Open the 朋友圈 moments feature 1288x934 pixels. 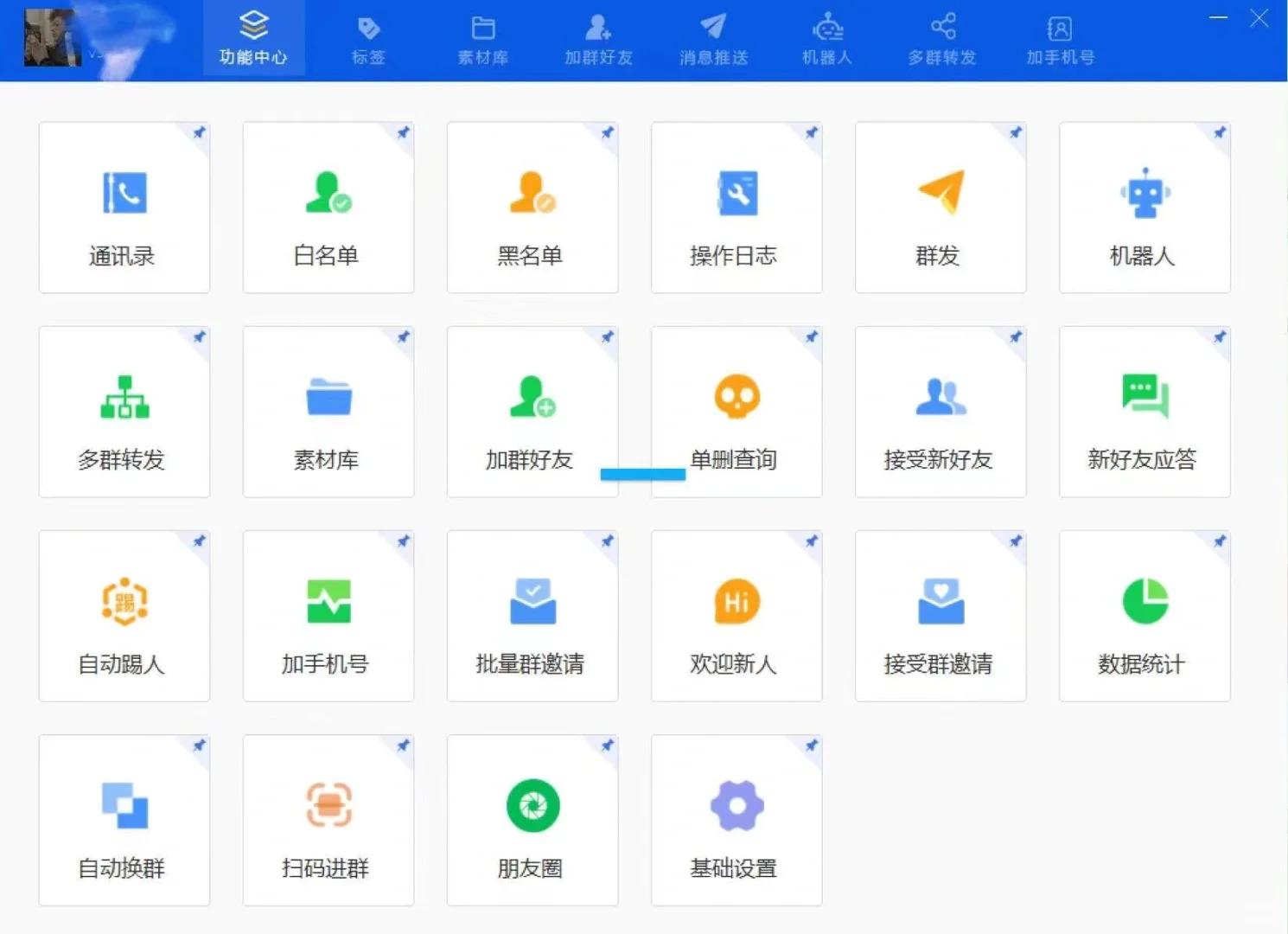point(532,820)
